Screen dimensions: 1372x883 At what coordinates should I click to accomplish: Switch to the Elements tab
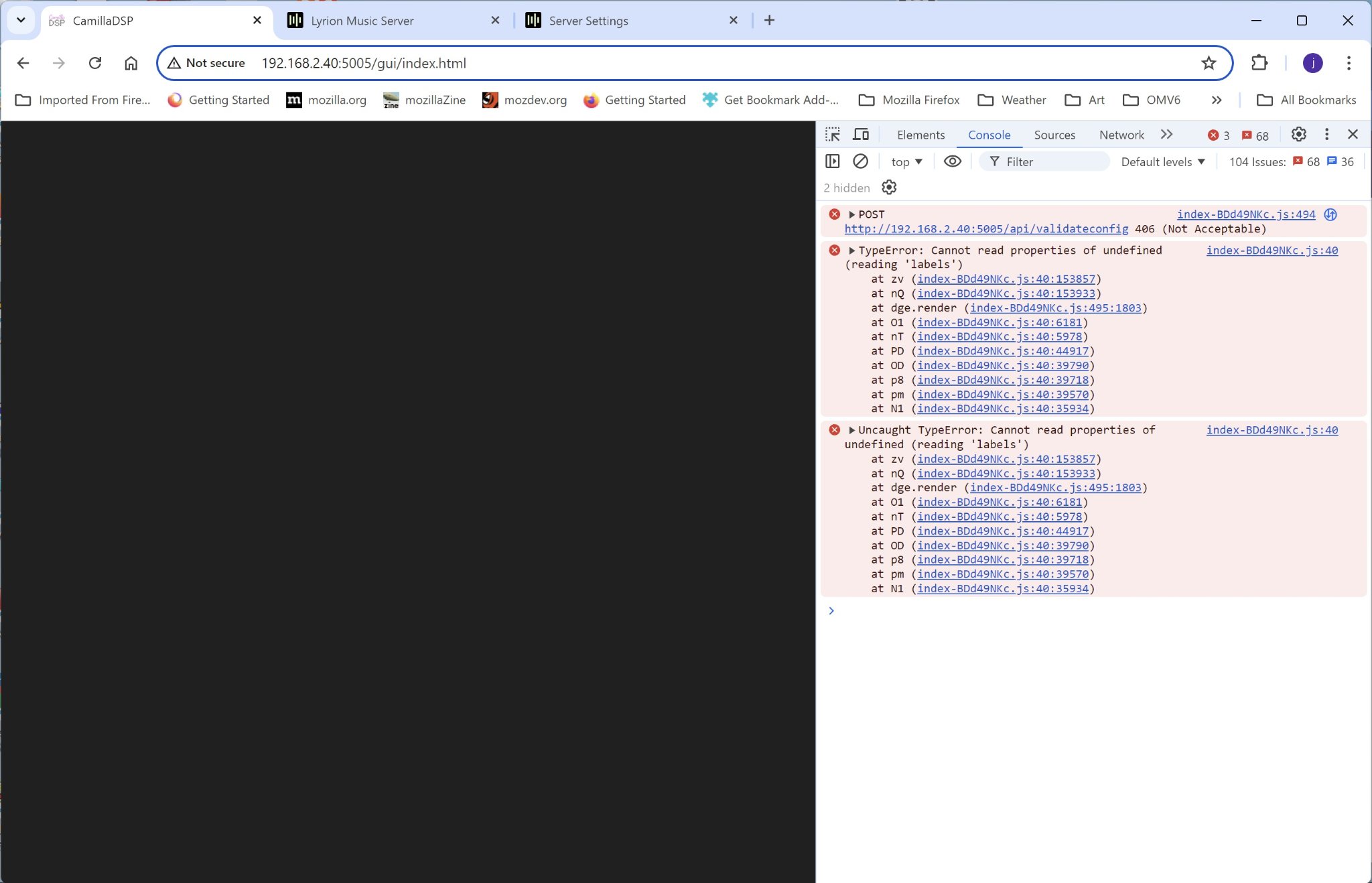point(920,135)
